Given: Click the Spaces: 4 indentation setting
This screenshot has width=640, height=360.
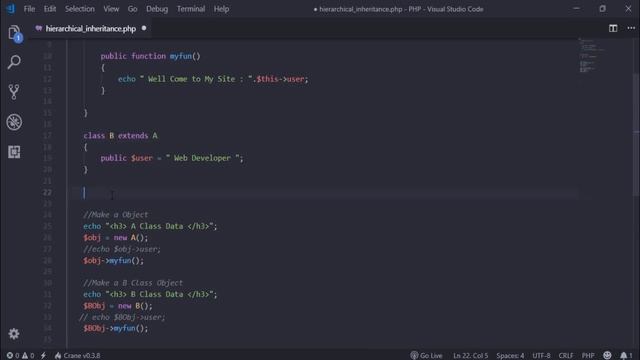Looking at the screenshot, I should coord(510,356).
